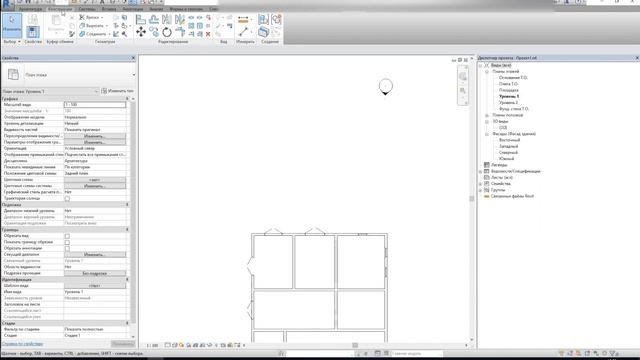
Task: Click Изменить for Секущий диапазон
Action: click(x=95, y=255)
